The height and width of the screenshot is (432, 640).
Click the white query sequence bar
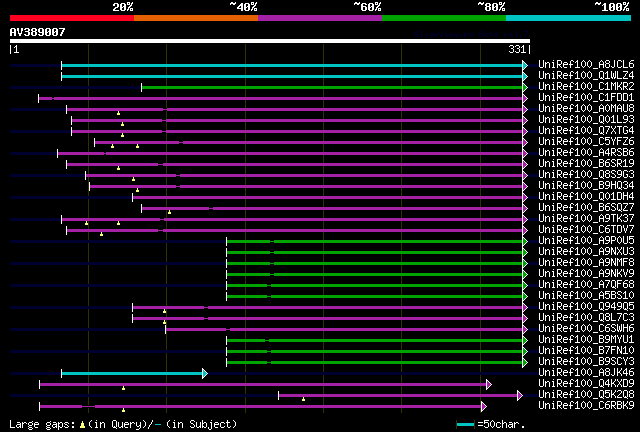pyautogui.click(x=270, y=41)
